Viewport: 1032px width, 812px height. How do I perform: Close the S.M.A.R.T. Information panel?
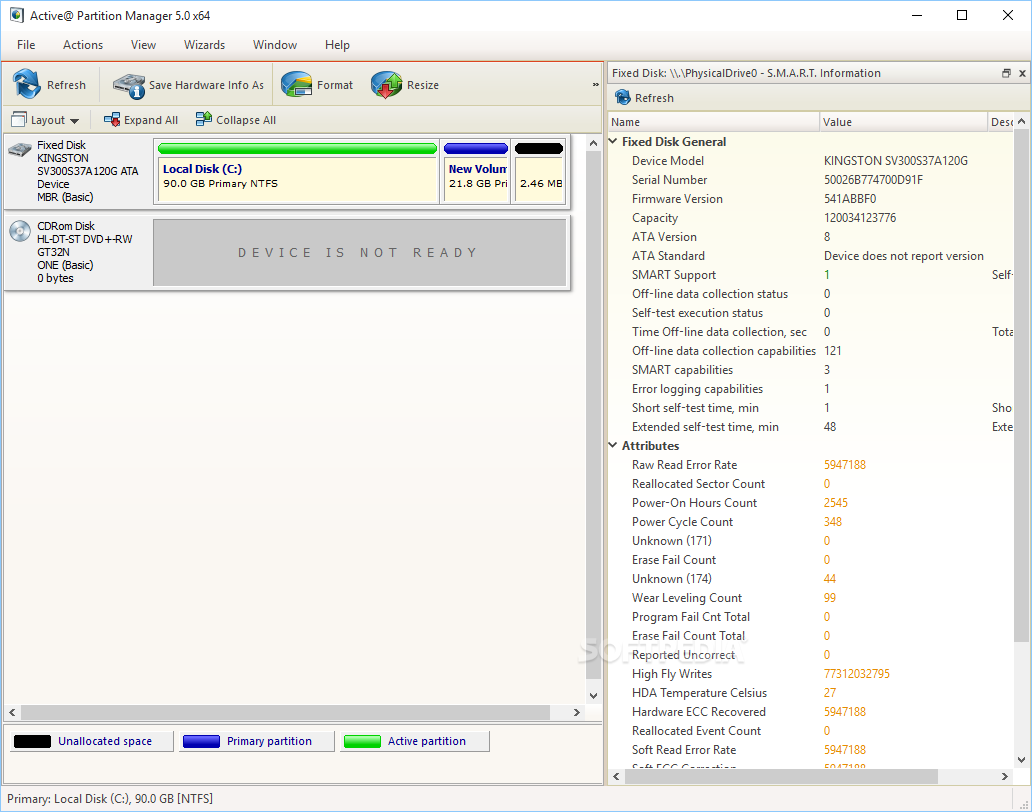tap(1022, 73)
